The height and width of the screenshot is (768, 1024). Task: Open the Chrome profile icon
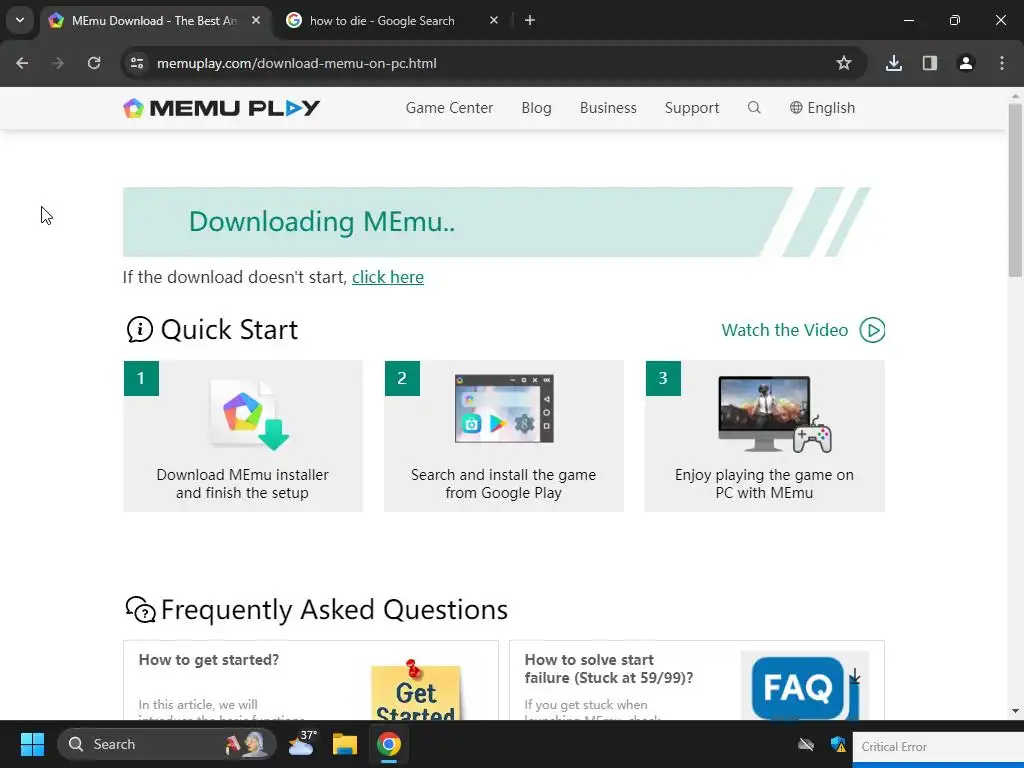966,63
